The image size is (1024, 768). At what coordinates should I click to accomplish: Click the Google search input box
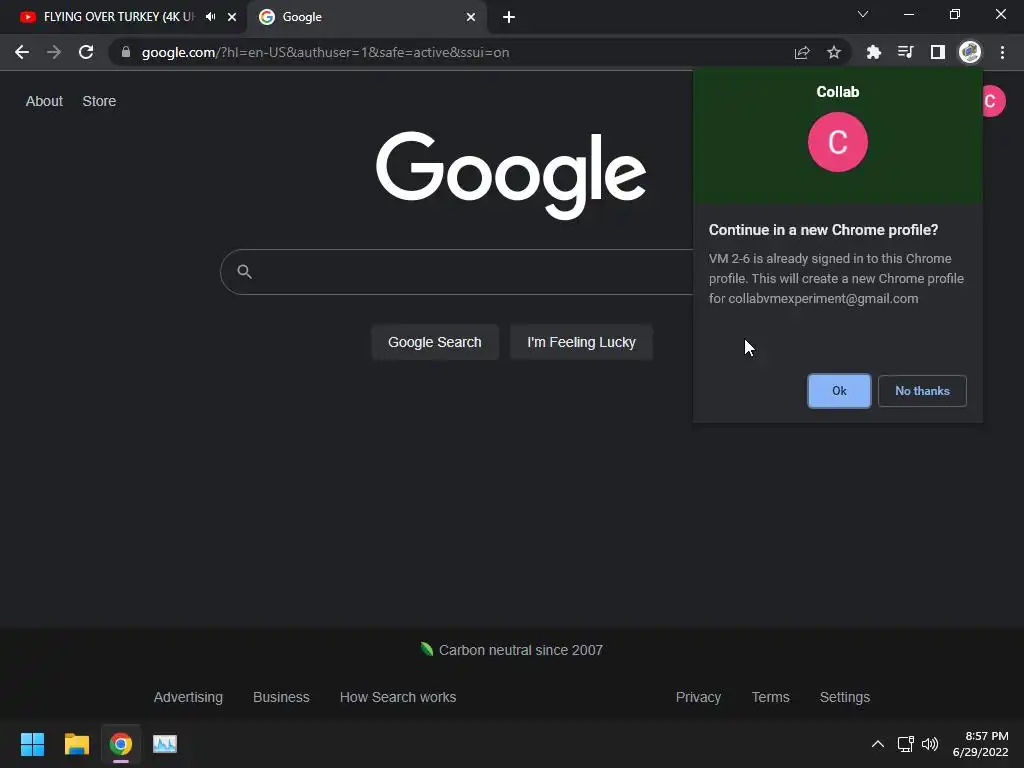(457, 272)
